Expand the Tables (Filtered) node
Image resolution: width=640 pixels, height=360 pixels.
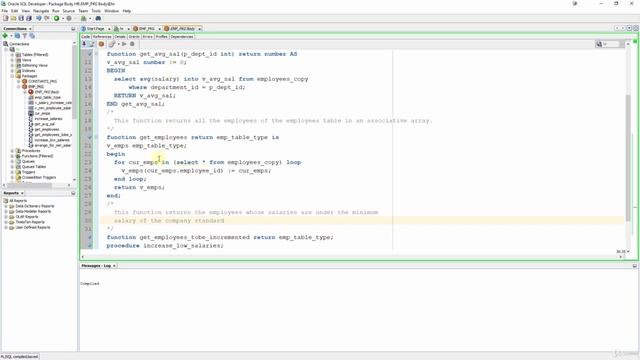[x=12, y=55]
